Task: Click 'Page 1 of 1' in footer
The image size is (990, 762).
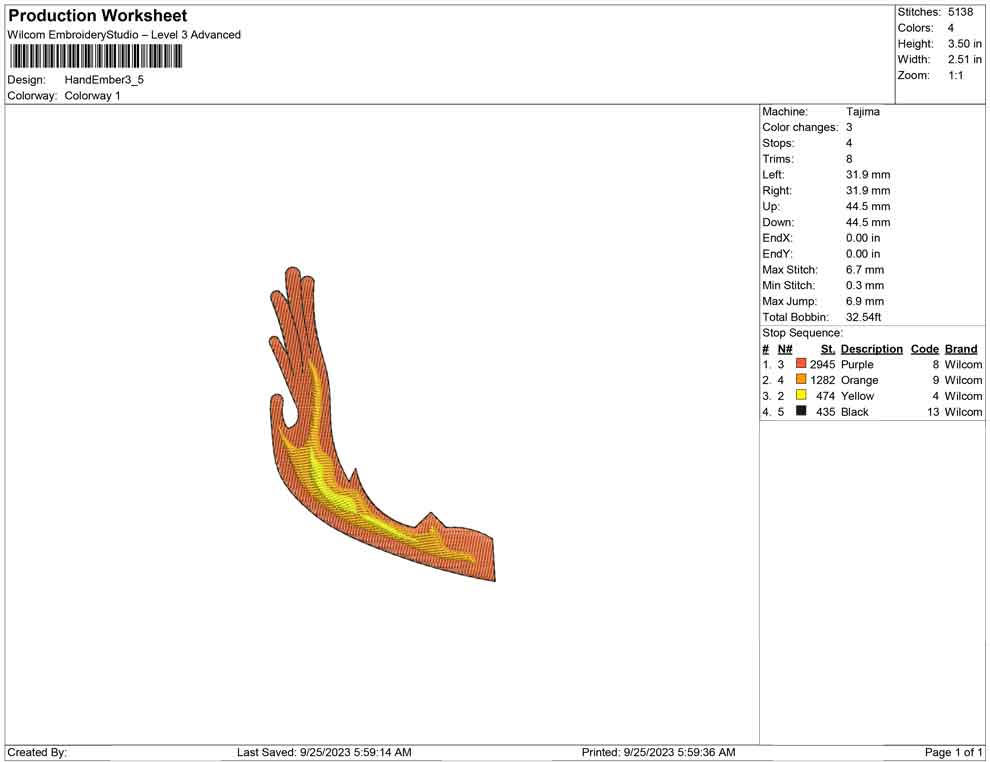Action: pos(953,752)
